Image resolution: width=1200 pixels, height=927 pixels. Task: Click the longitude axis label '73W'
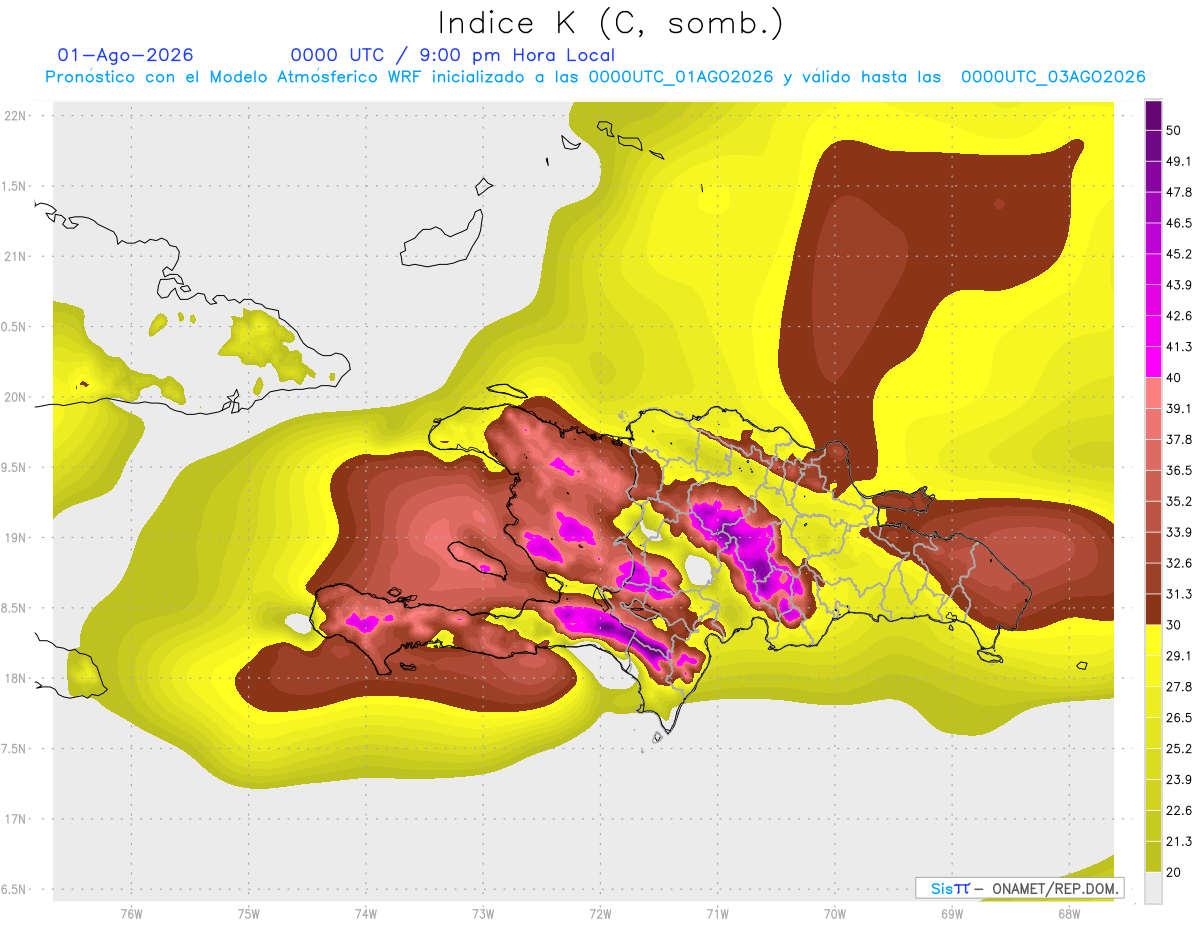tap(483, 914)
